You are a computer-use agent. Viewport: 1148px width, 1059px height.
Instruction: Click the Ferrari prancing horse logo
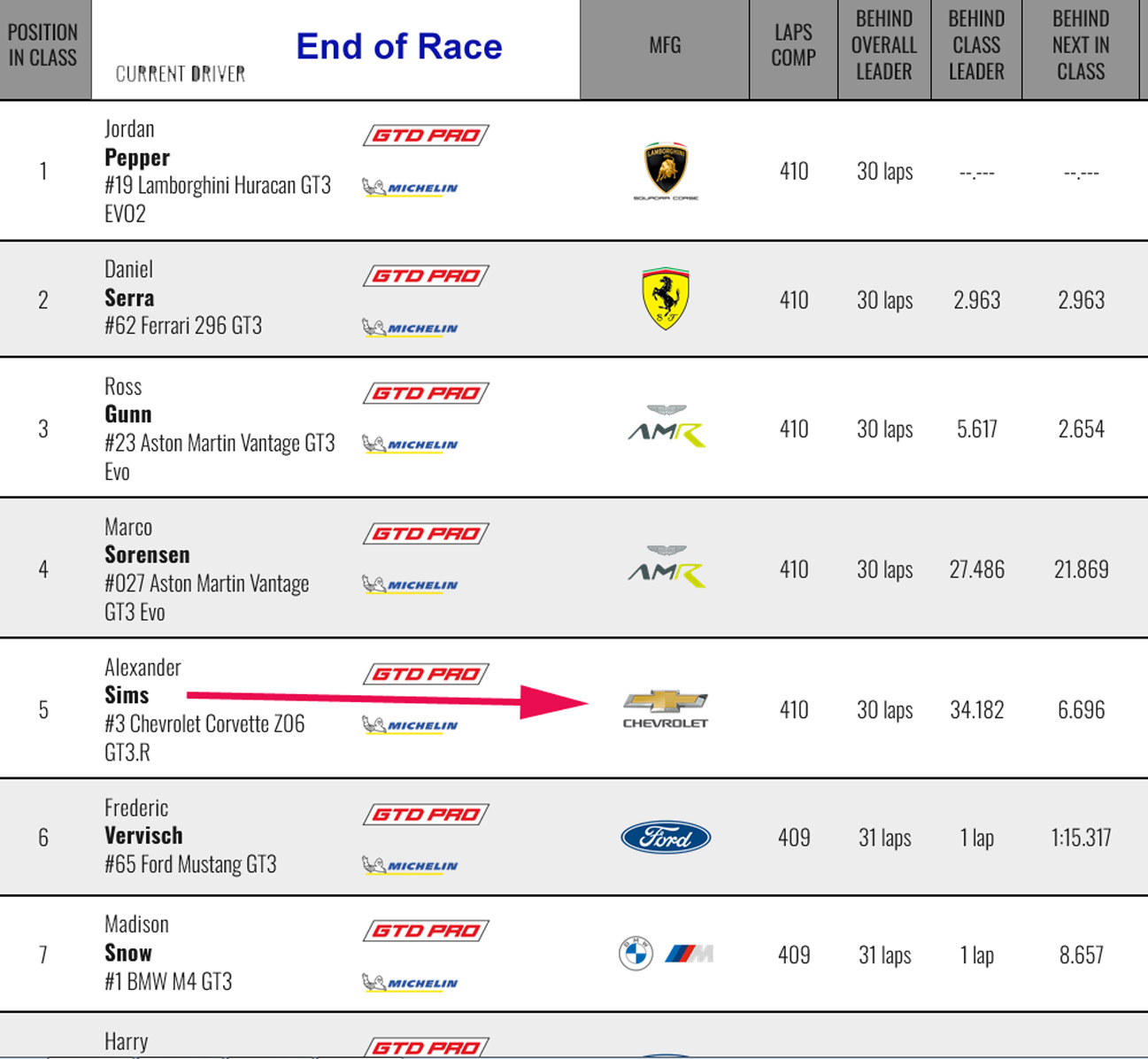click(x=666, y=298)
